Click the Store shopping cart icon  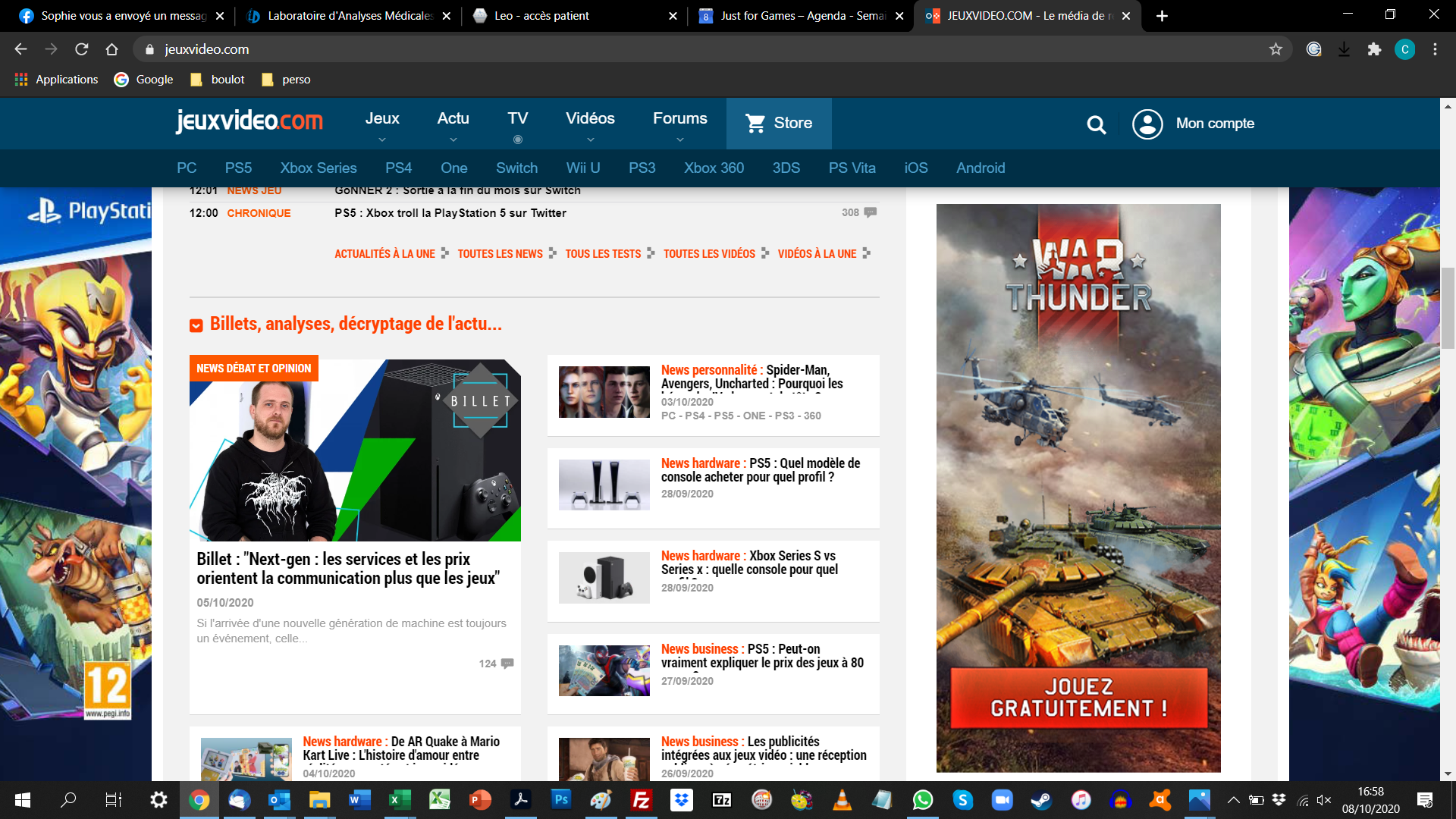755,123
